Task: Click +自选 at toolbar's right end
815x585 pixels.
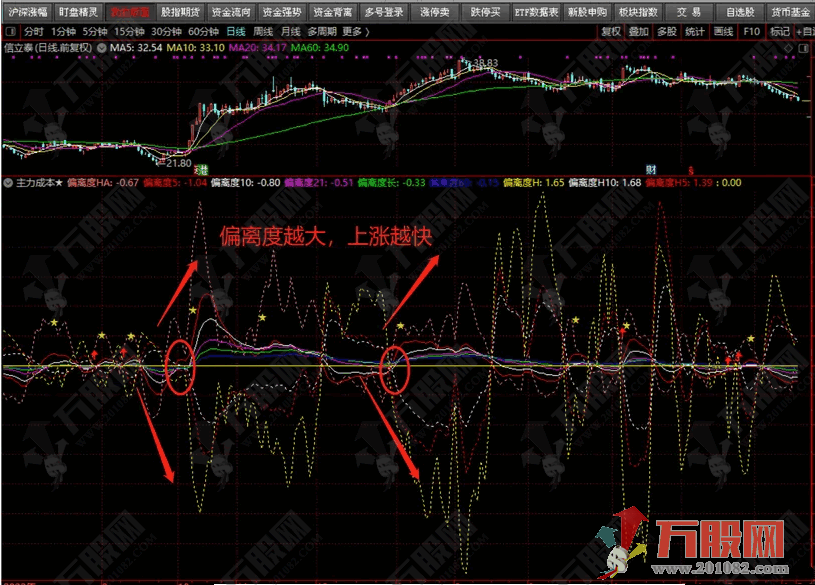Action: click(805, 32)
